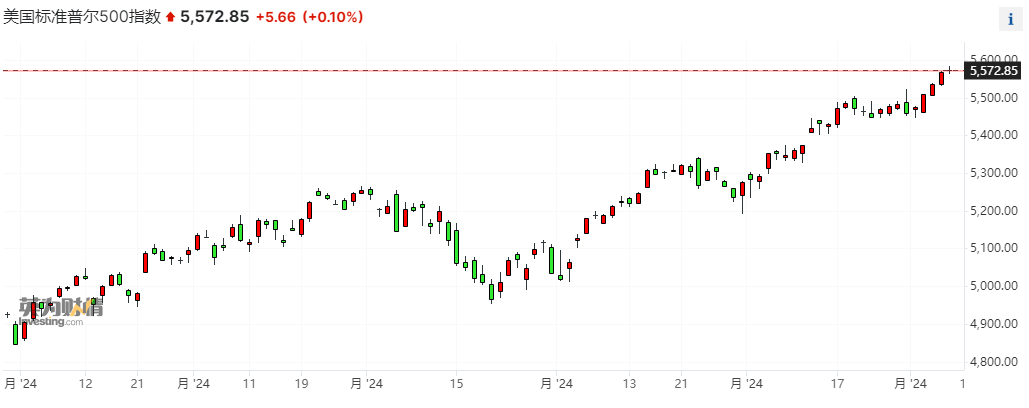
Task: Click the 4,800.00 label on price axis
Action: (994, 363)
